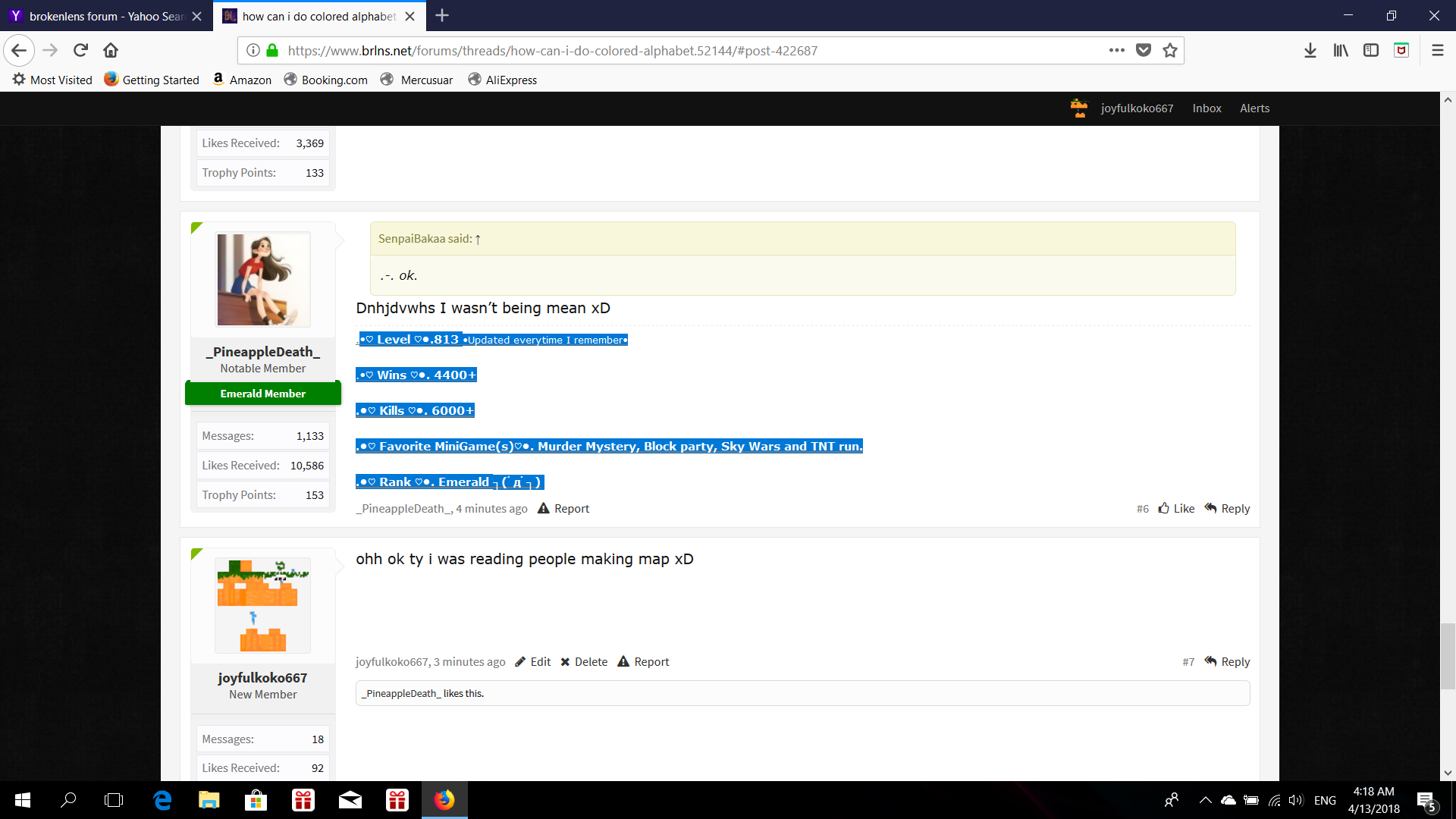Close the brokenlens forum Yahoo tab
Image resolution: width=1456 pixels, height=819 pixels.
pos(196,16)
